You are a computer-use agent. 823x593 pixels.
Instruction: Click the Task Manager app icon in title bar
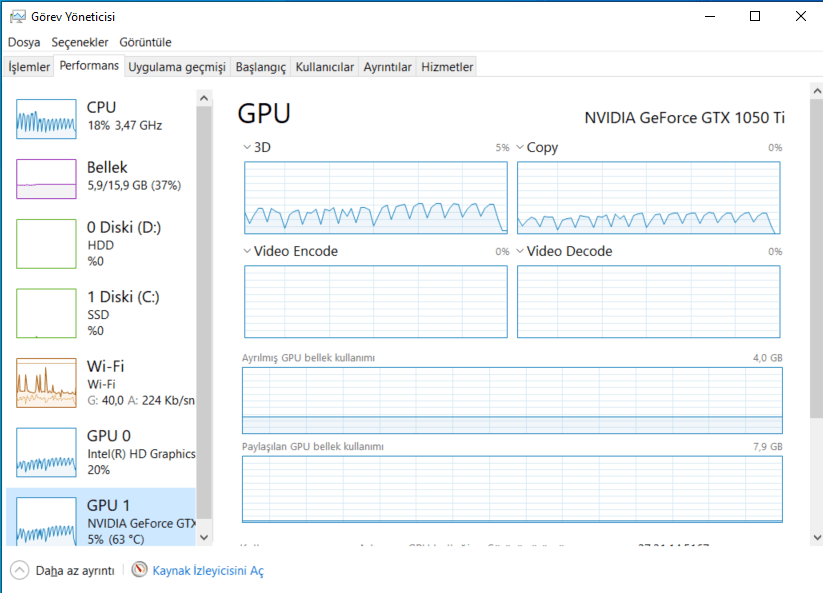[x=17, y=17]
